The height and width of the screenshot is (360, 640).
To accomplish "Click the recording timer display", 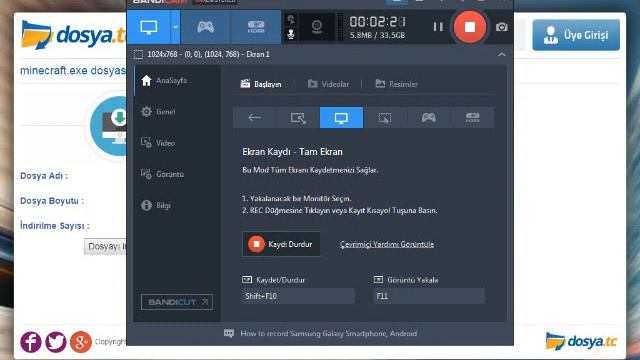I will [378, 22].
